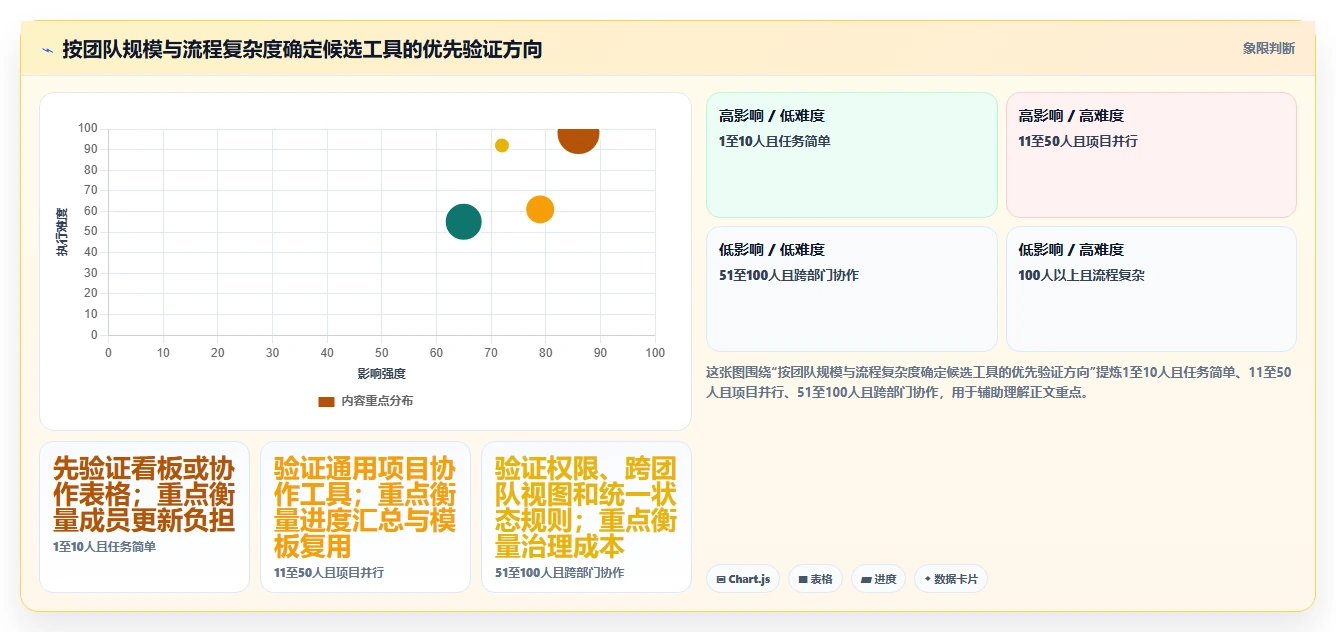Click 11至50人且项目并行 text in pink quadrant
1336x632 pixels.
[1078, 141]
